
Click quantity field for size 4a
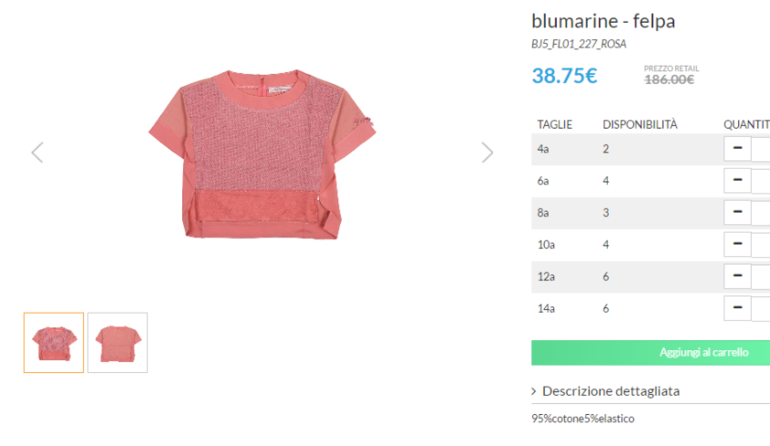click(x=761, y=149)
